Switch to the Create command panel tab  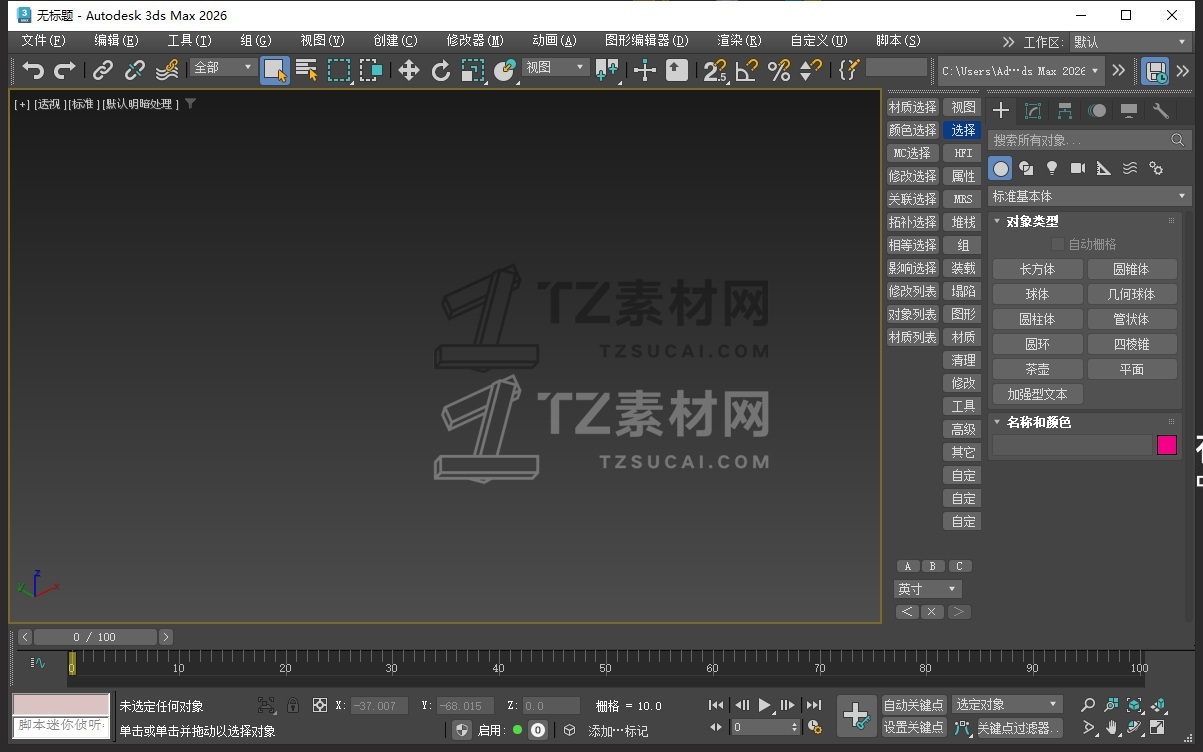pyautogui.click(x=1001, y=110)
